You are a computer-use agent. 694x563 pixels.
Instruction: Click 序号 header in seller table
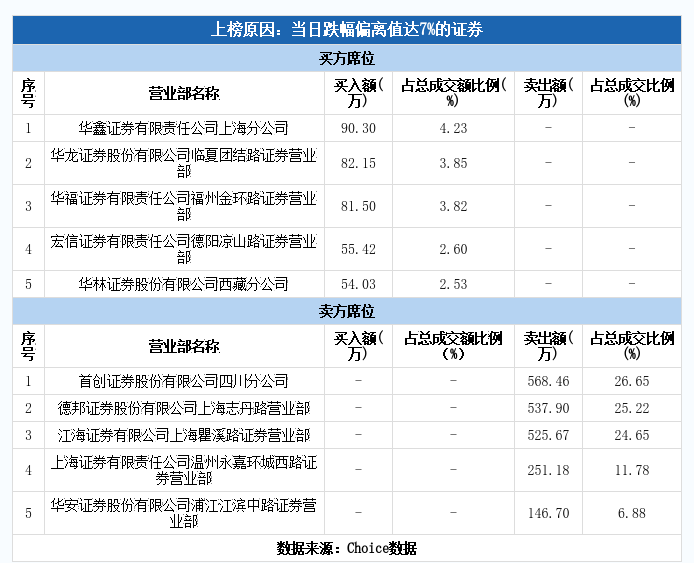click(x=28, y=346)
